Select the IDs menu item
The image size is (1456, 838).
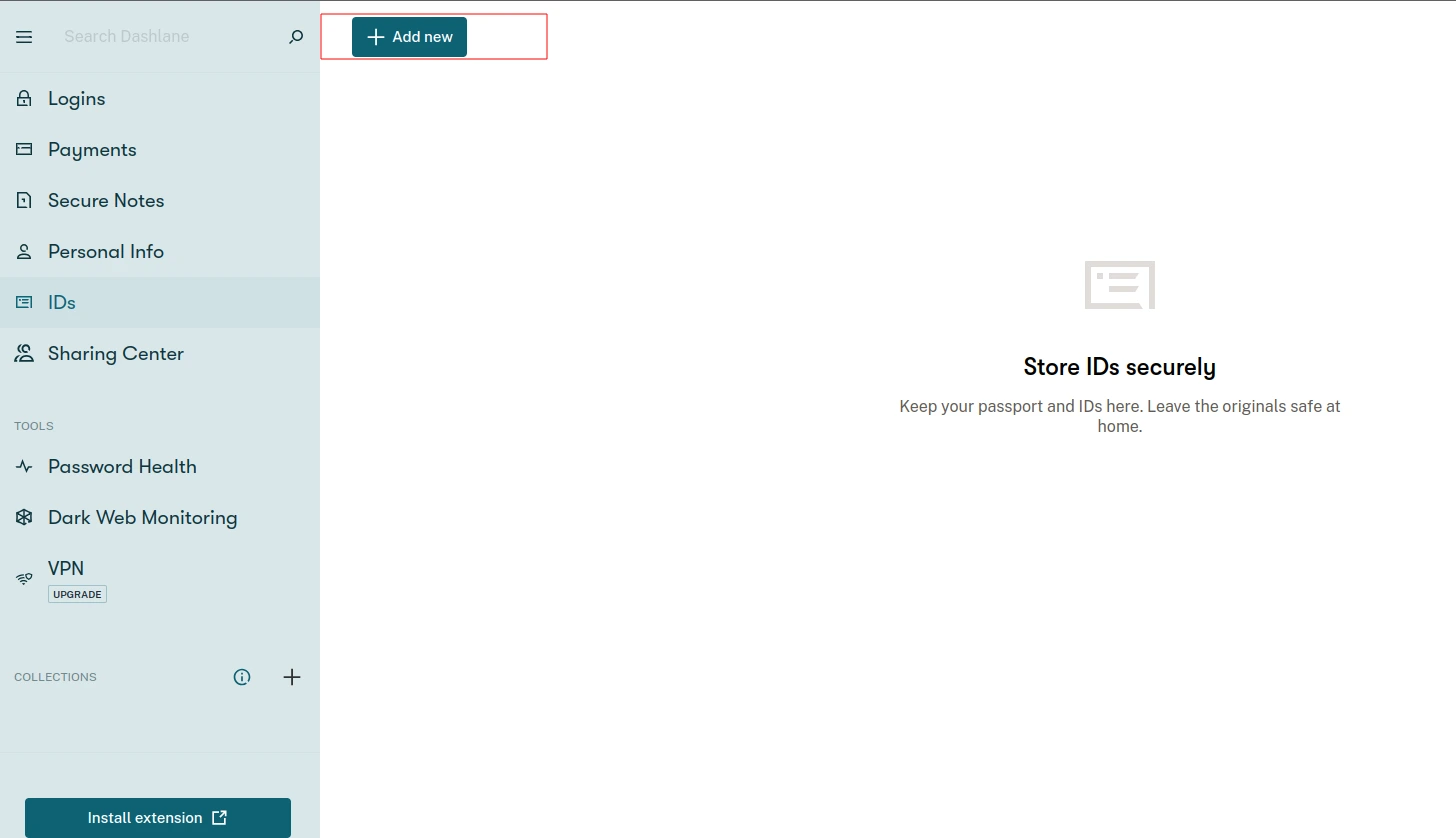(160, 303)
